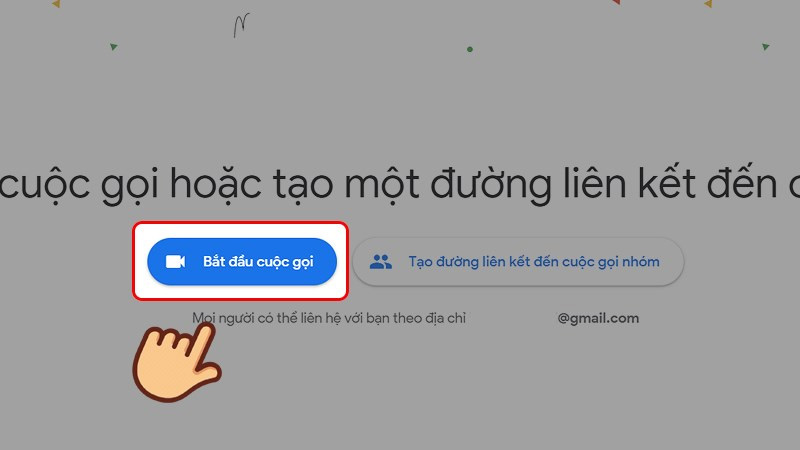Click the yellow triangle confetti top-left corner
The width and height of the screenshot is (800, 450).
pyautogui.click(x=56, y=4)
